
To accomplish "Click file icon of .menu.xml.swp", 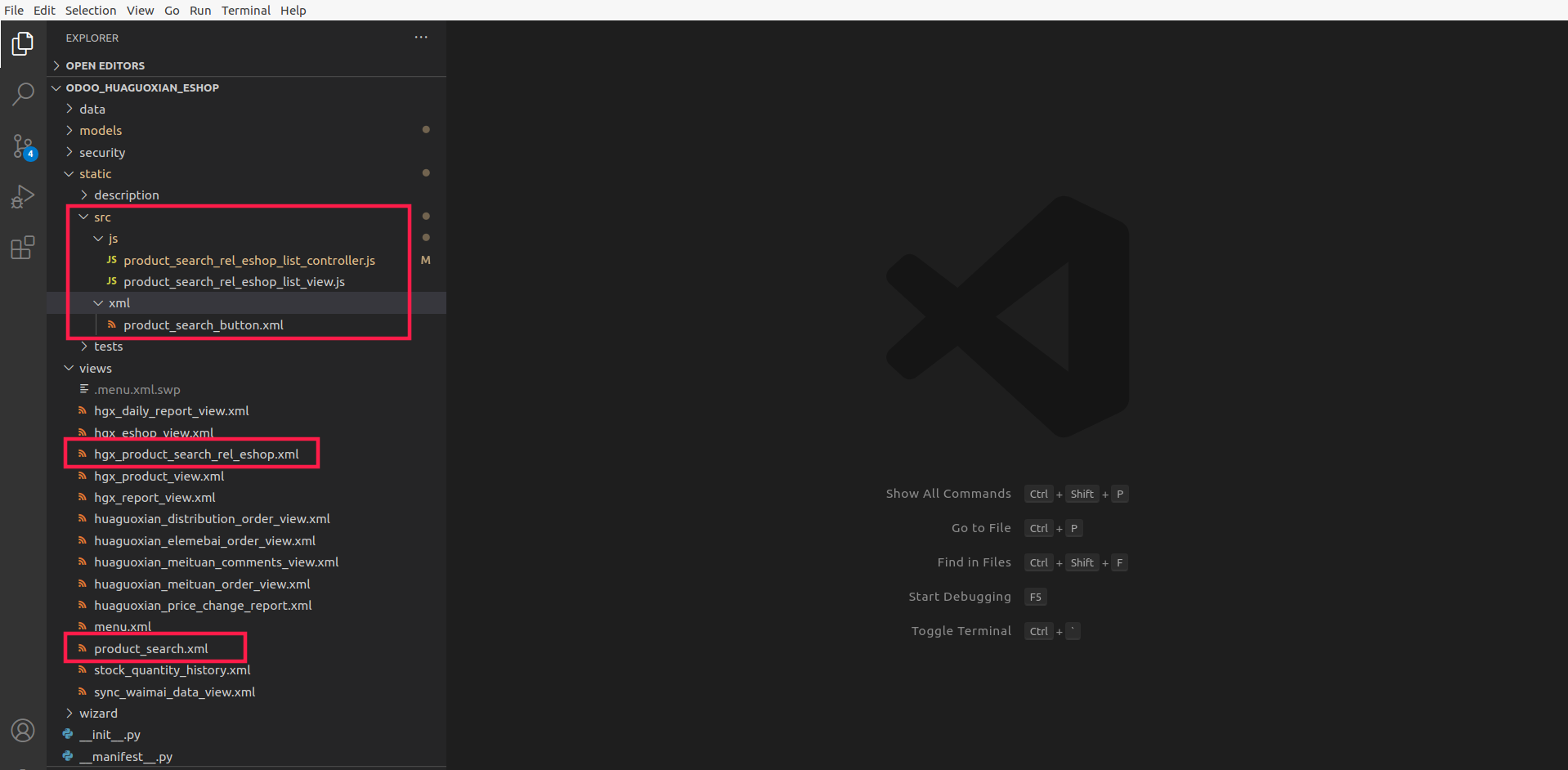I will (x=83, y=389).
